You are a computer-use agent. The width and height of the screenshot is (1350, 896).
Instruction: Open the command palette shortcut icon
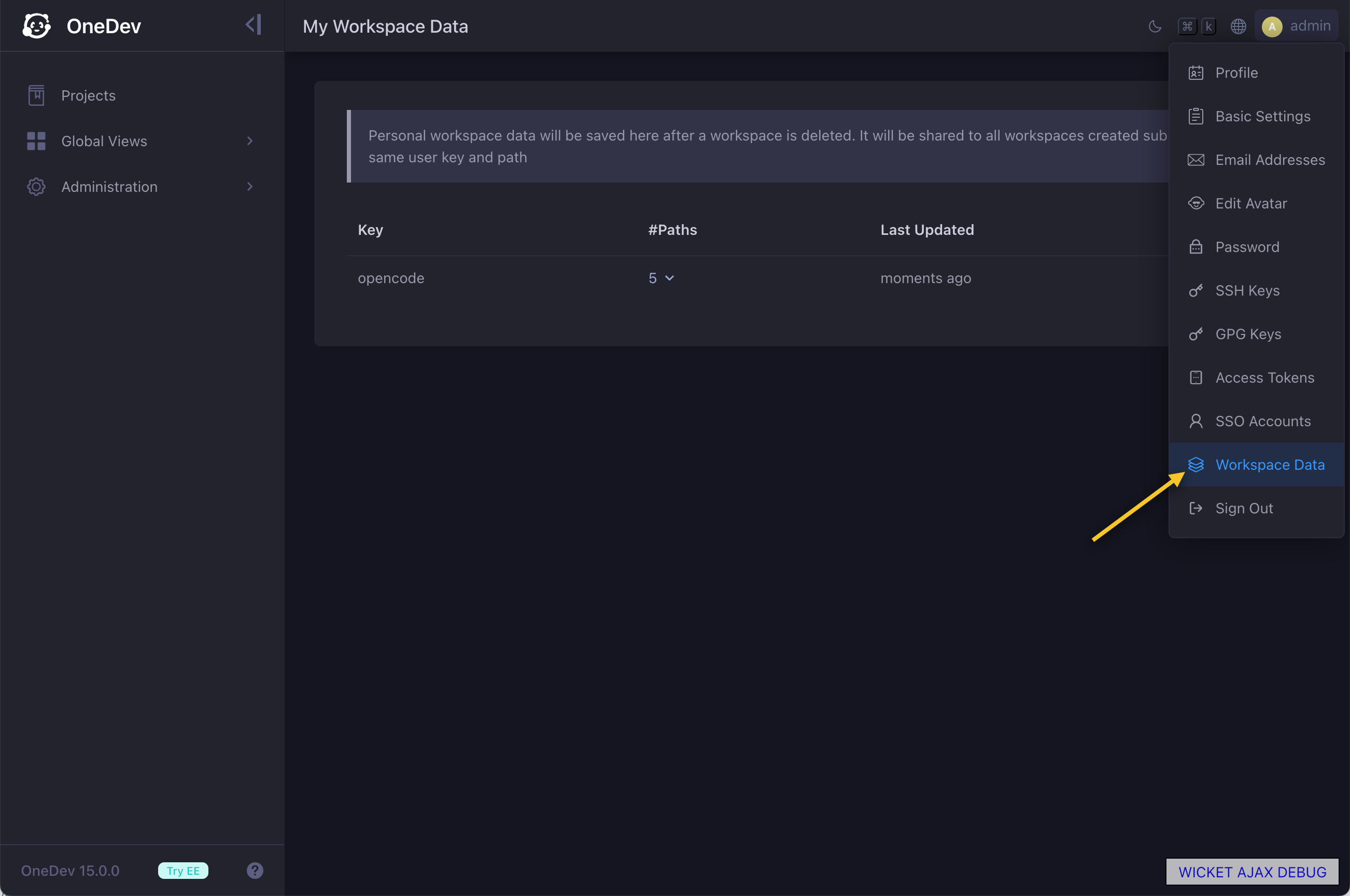1197,26
